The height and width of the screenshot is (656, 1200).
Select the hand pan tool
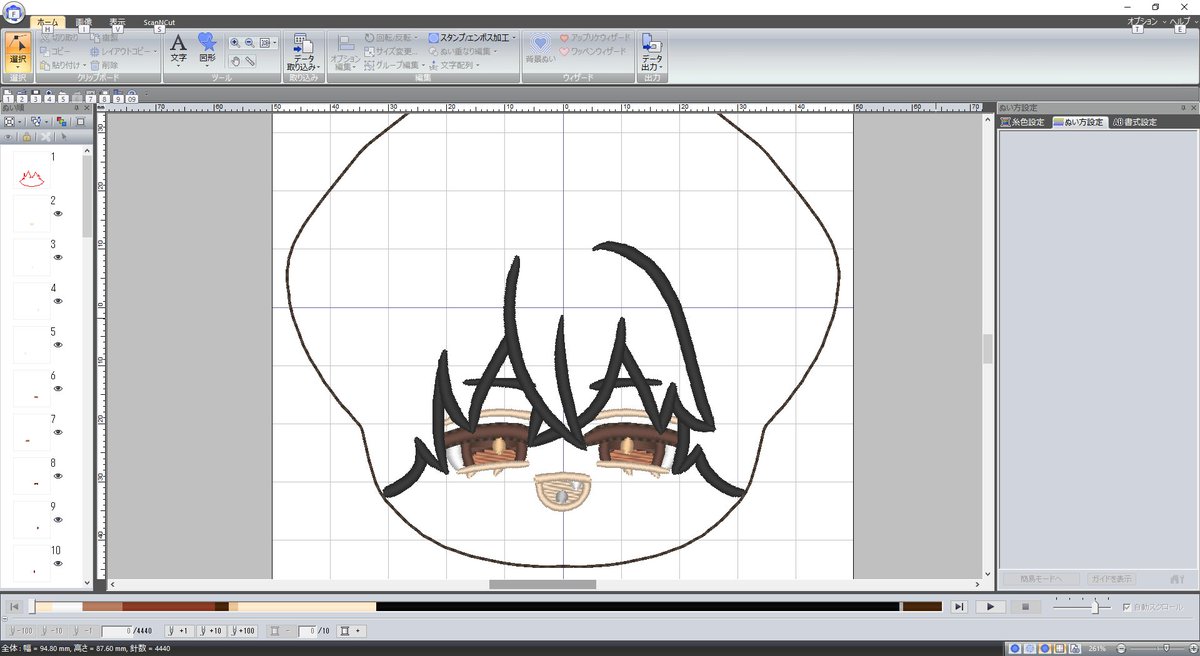235,61
